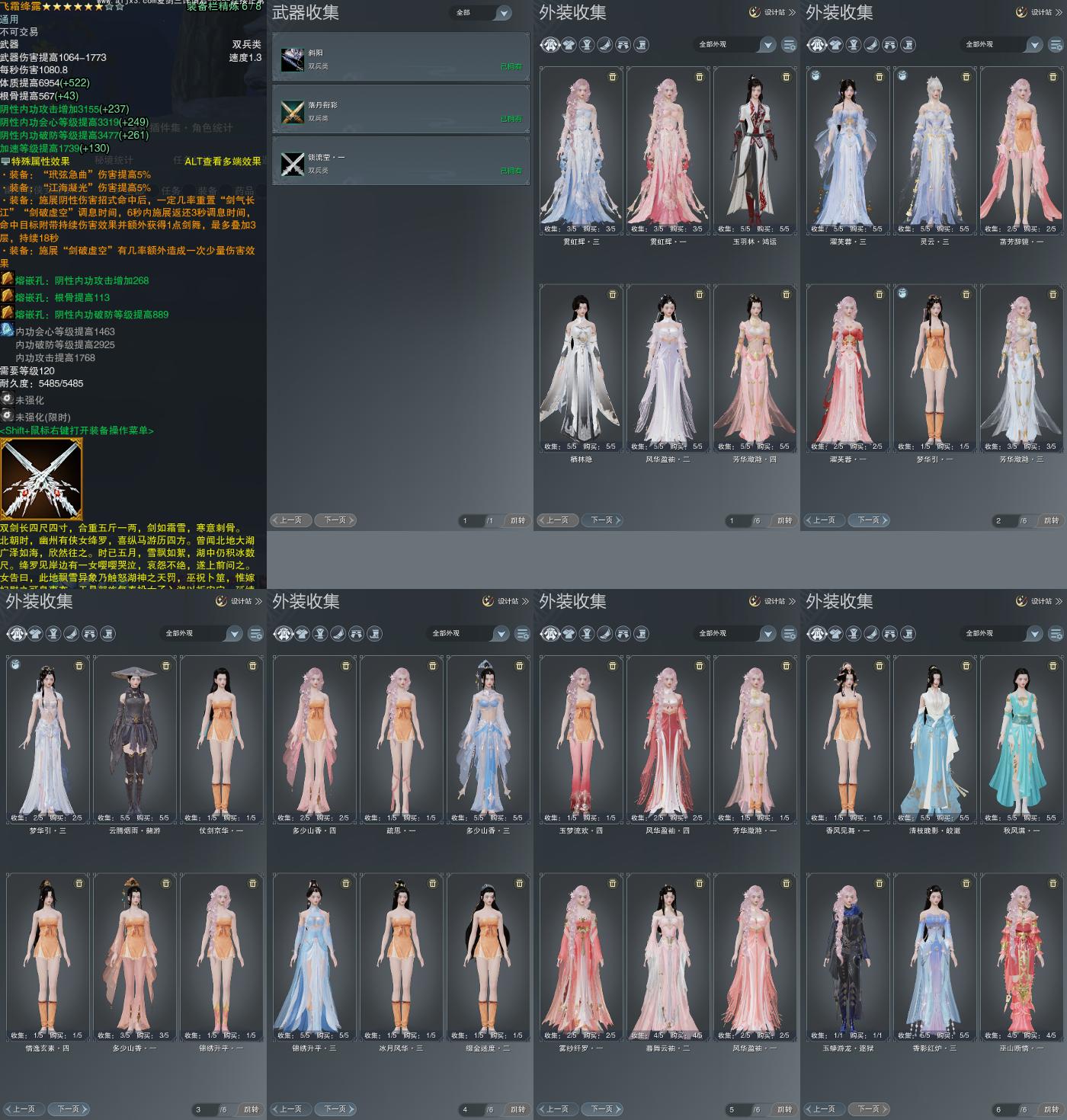Click 跳转 on outfit page 3
1067x1120 pixels.
[x=252, y=1109]
